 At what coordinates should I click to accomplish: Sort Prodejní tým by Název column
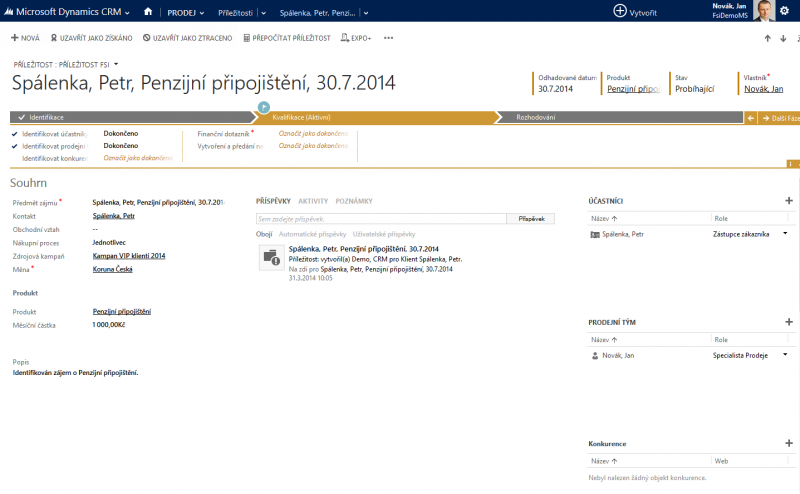(x=604, y=339)
